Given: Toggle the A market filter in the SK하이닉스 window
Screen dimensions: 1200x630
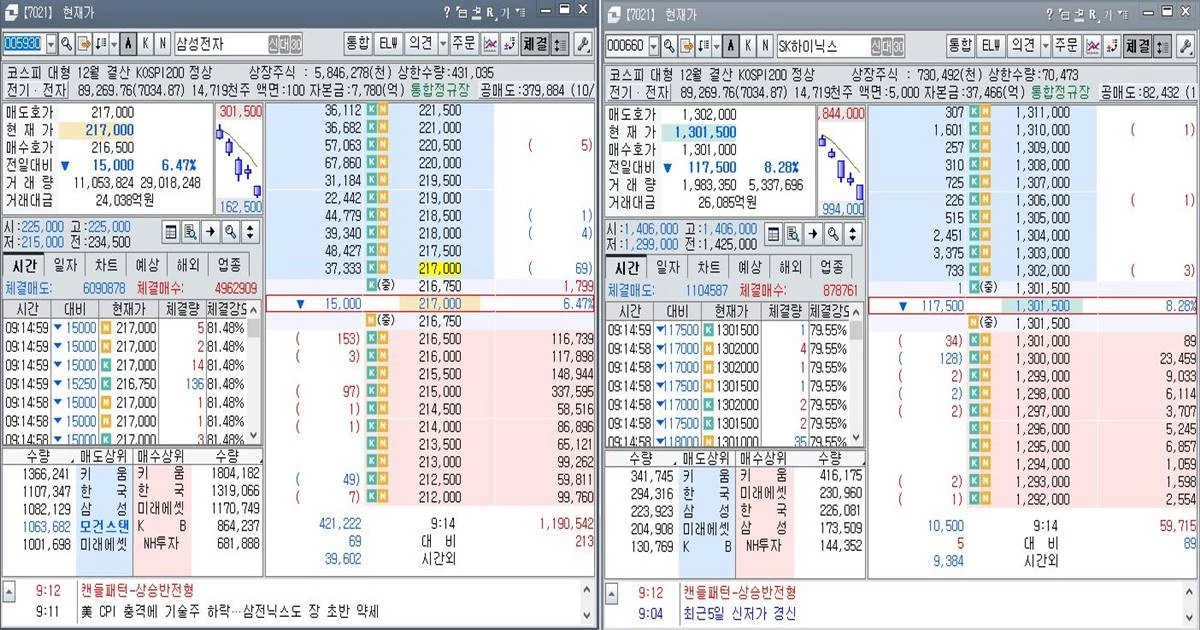Looking at the screenshot, I should (x=731, y=45).
